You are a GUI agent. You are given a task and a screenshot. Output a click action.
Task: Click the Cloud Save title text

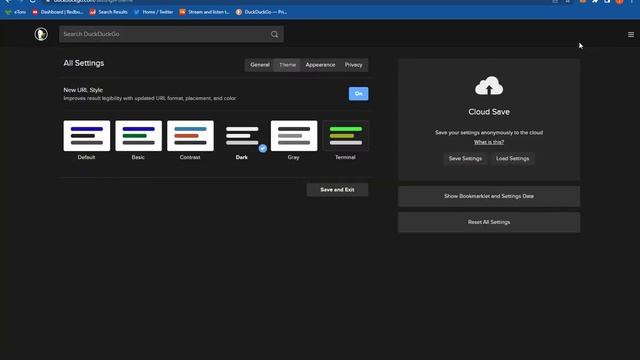pyautogui.click(x=489, y=112)
